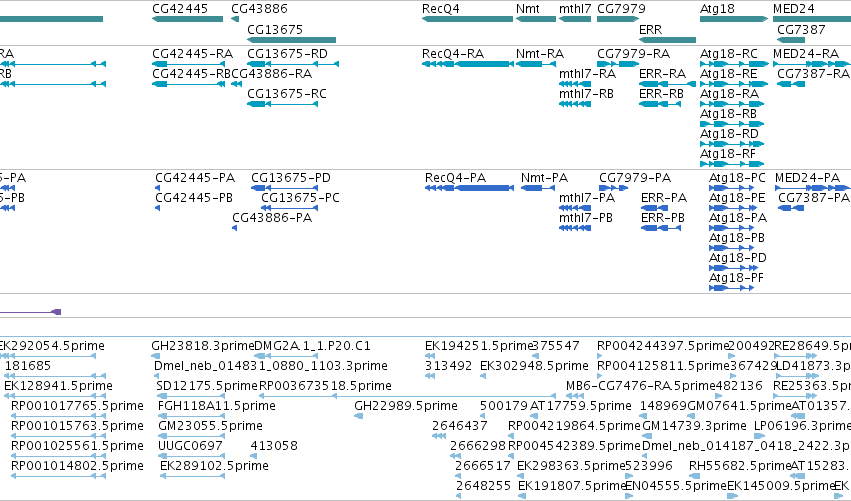Select protein CG7387-PA feature
This screenshot has width=851, height=501.
pyautogui.click(x=791, y=208)
